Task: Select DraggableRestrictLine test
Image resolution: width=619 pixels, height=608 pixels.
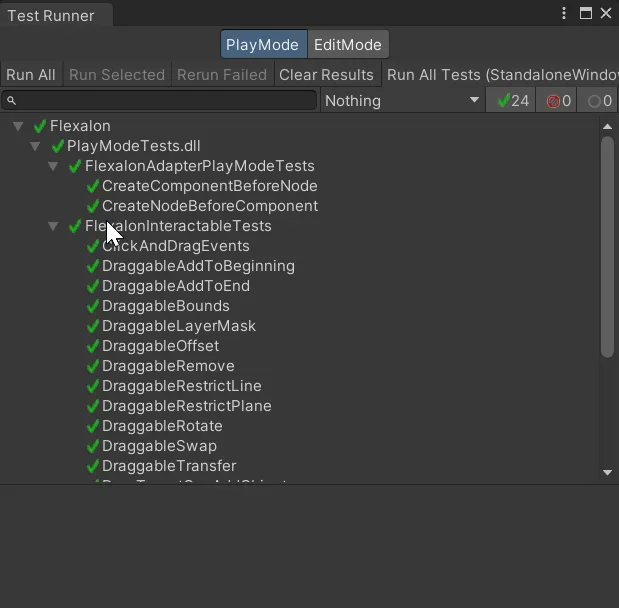Action: tap(299, 386)
